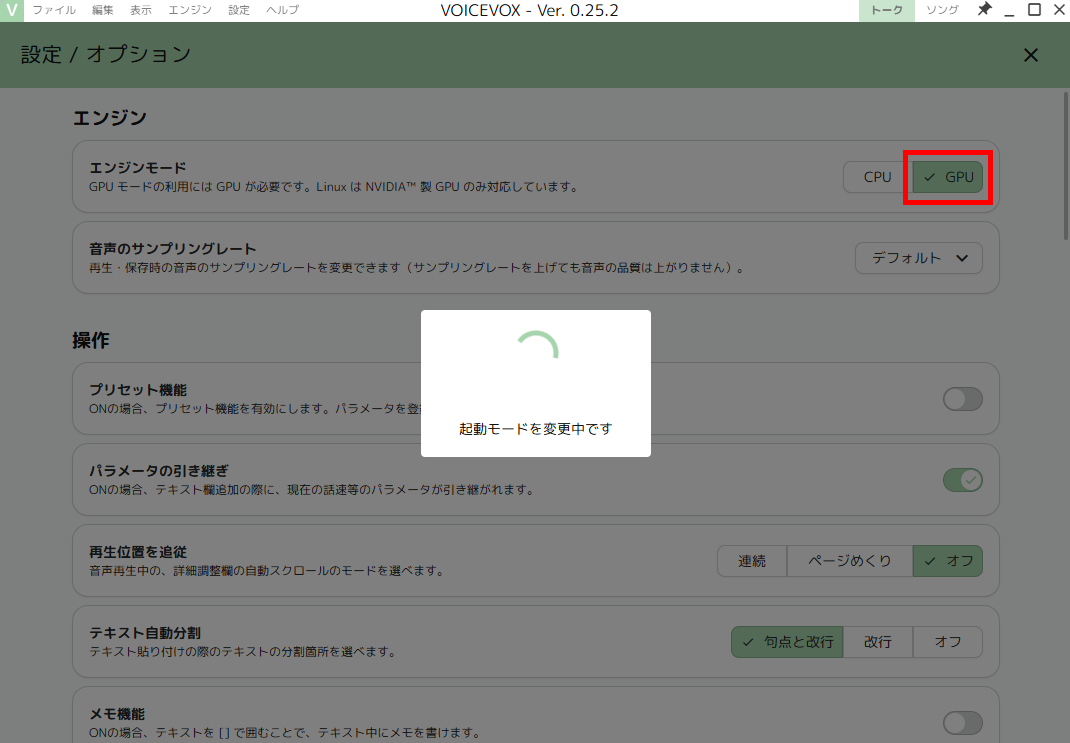1070x743 pixels.
Task: Click the 起動モードを変更中です message
Action: 536,429
